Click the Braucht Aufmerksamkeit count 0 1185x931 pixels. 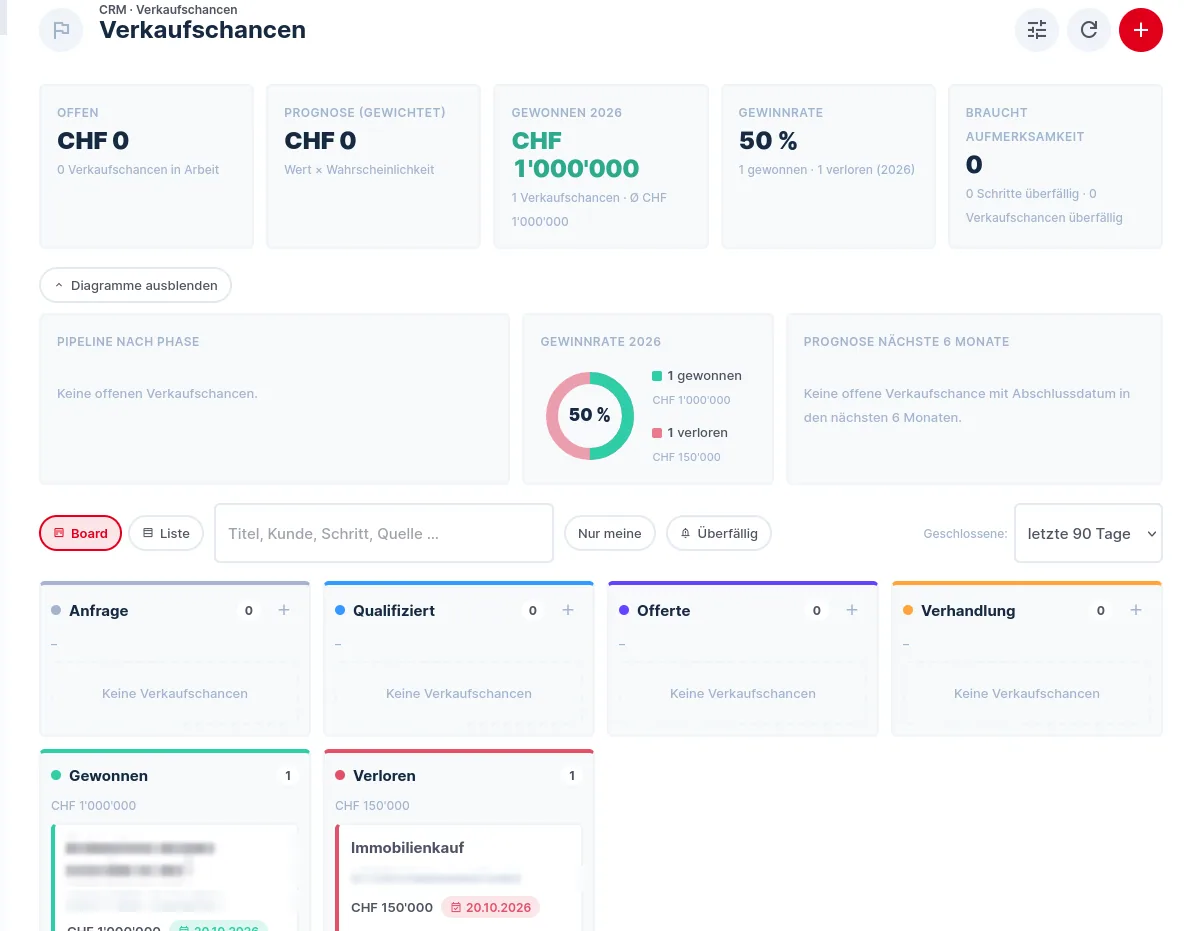click(973, 165)
